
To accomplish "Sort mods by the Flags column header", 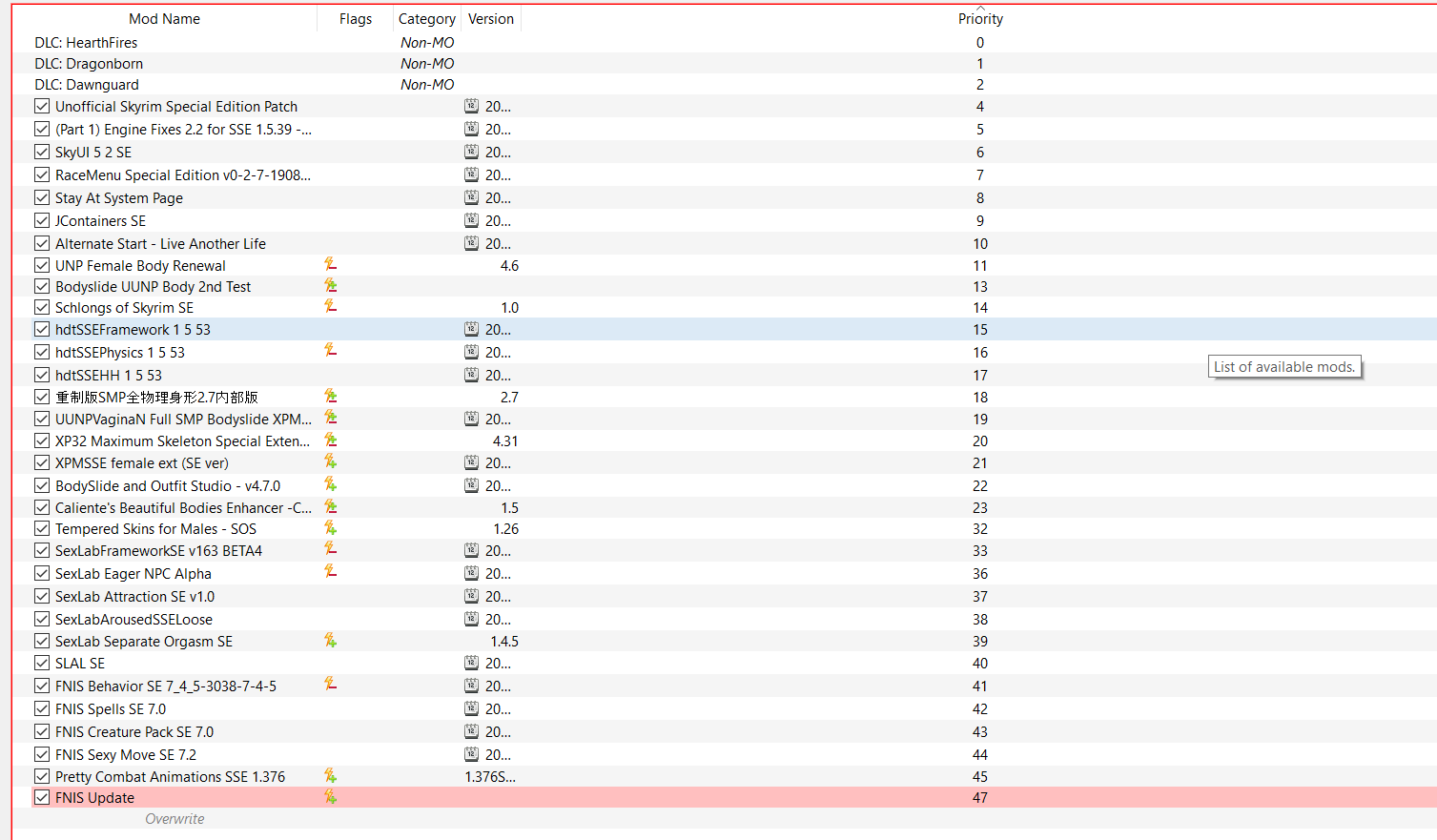I will [x=356, y=18].
